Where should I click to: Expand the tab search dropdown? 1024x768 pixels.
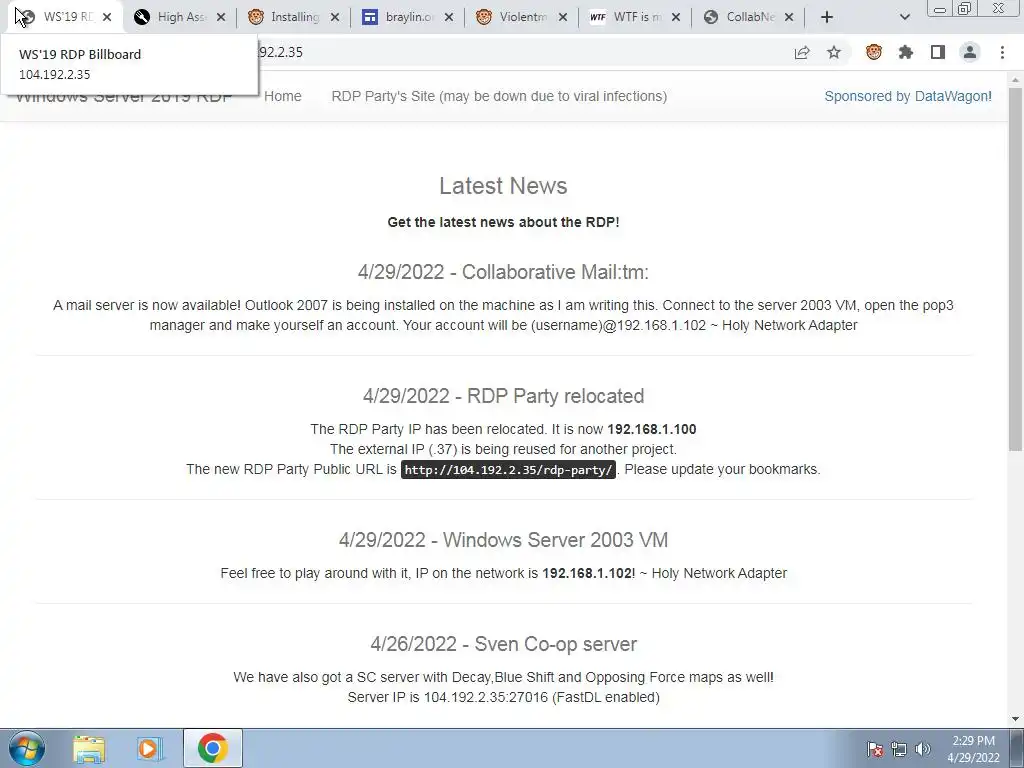pos(904,17)
